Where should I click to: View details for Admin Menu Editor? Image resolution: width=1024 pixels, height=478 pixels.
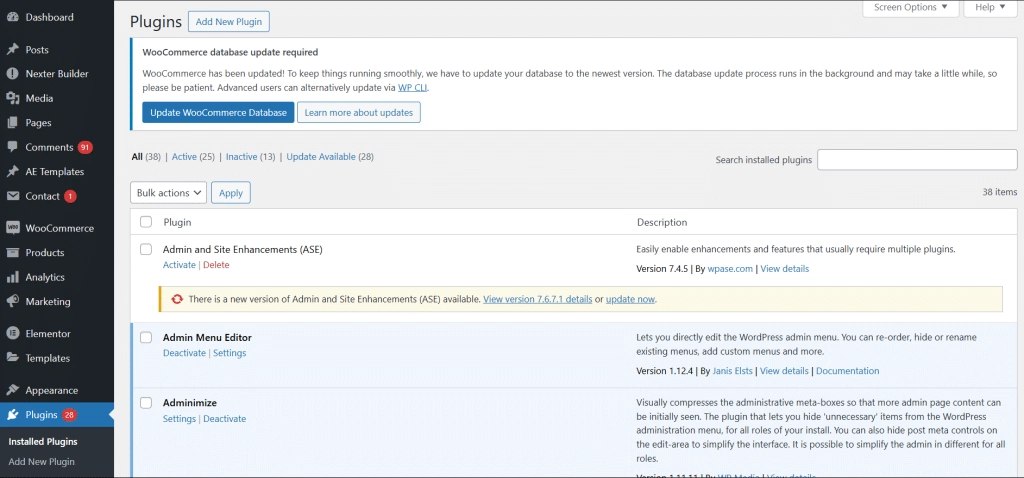coord(784,370)
